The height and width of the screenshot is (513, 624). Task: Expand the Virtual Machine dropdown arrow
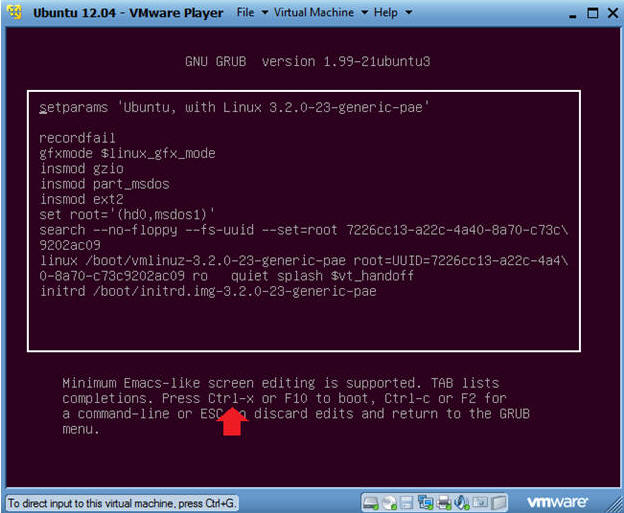(x=365, y=13)
